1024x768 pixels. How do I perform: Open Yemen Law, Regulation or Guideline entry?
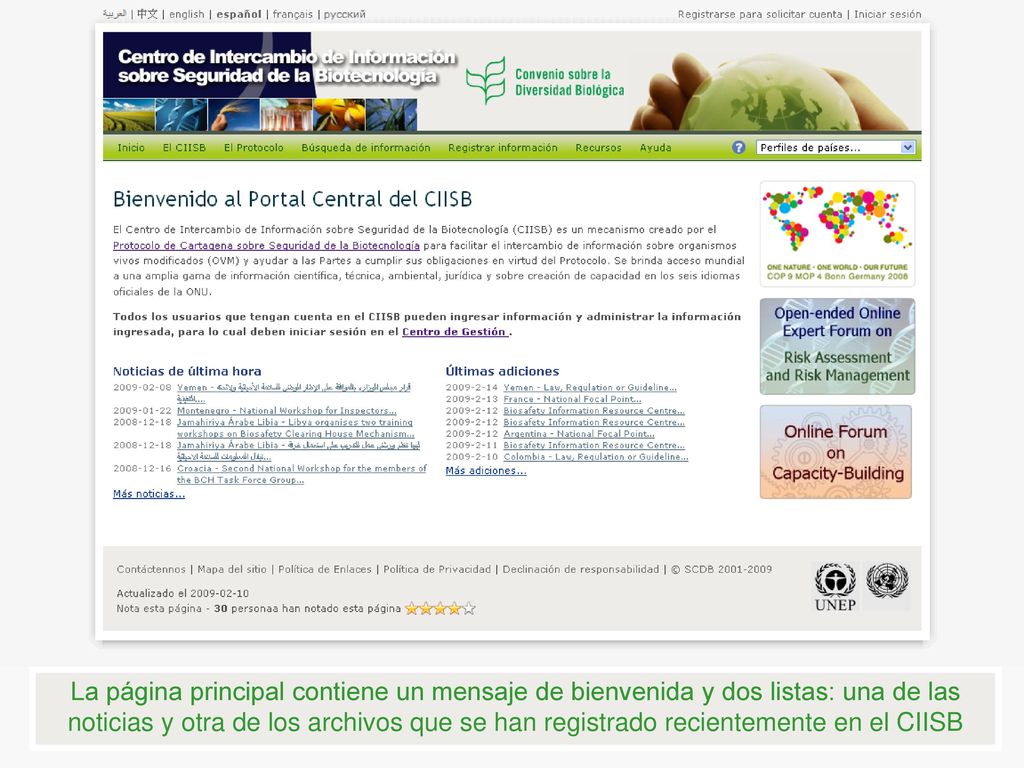coord(590,387)
